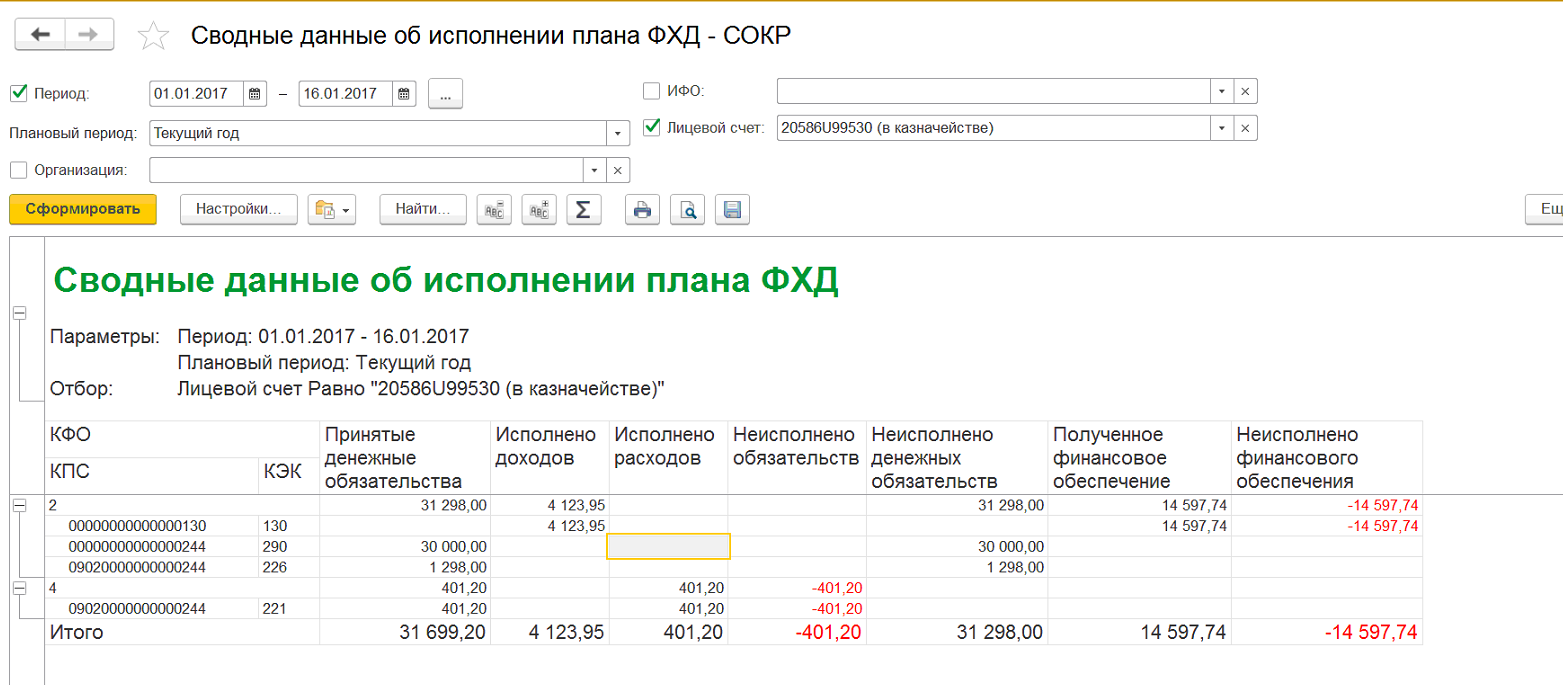
Task: Click the forward navigation arrow
Action: click(89, 35)
